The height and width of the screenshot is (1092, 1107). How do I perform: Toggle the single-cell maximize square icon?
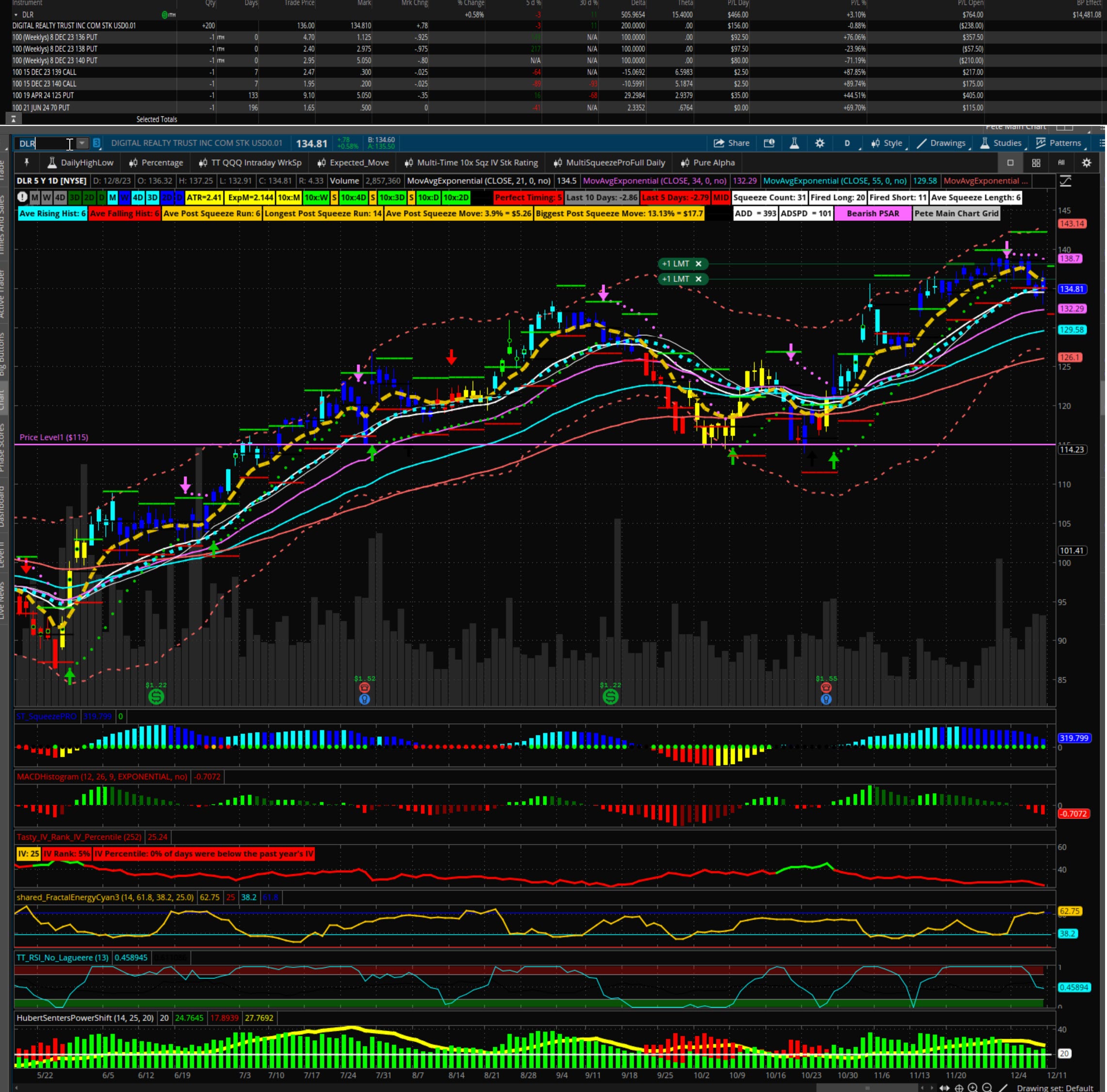point(1010,163)
